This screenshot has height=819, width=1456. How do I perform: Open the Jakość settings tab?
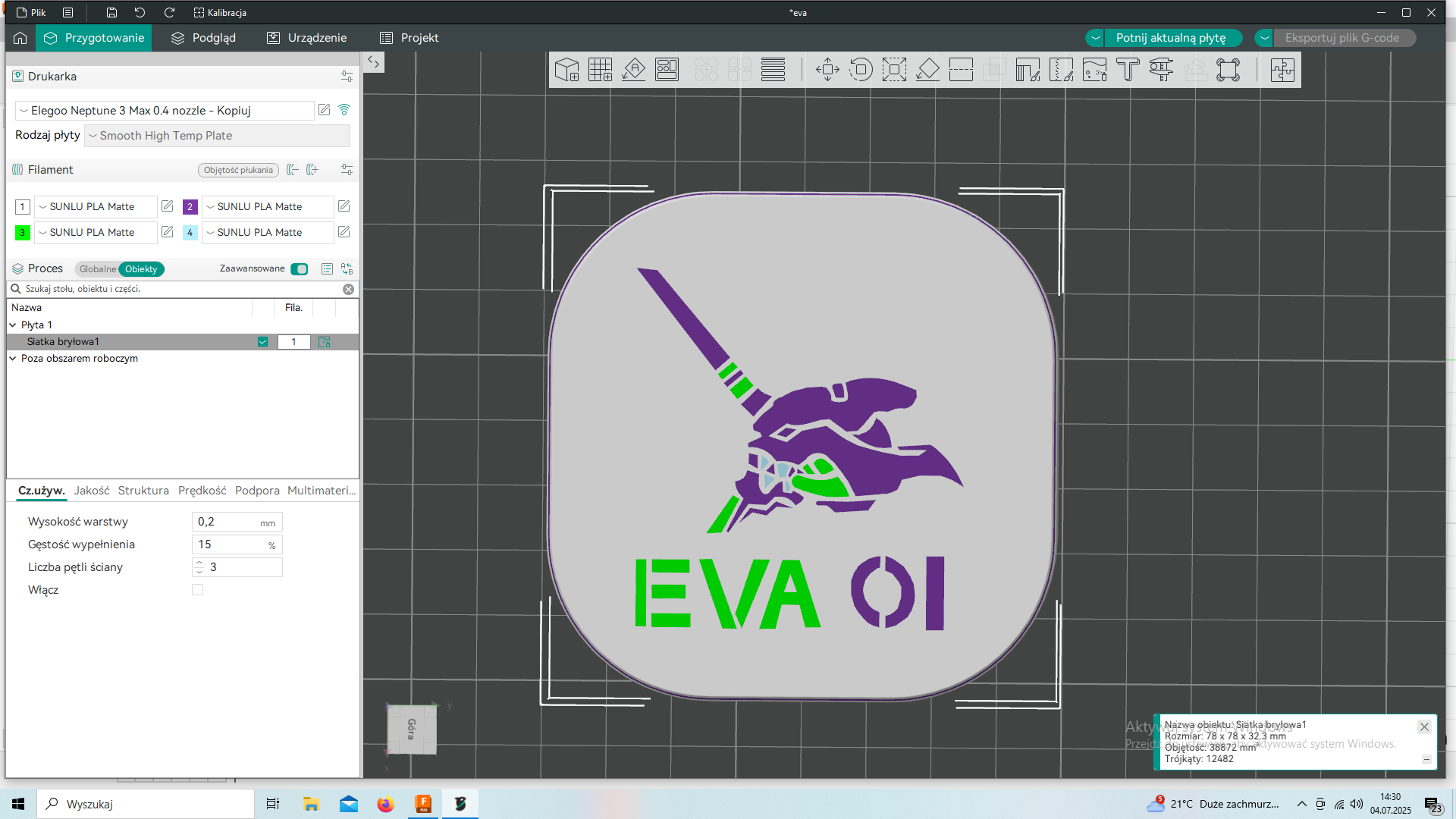point(92,491)
